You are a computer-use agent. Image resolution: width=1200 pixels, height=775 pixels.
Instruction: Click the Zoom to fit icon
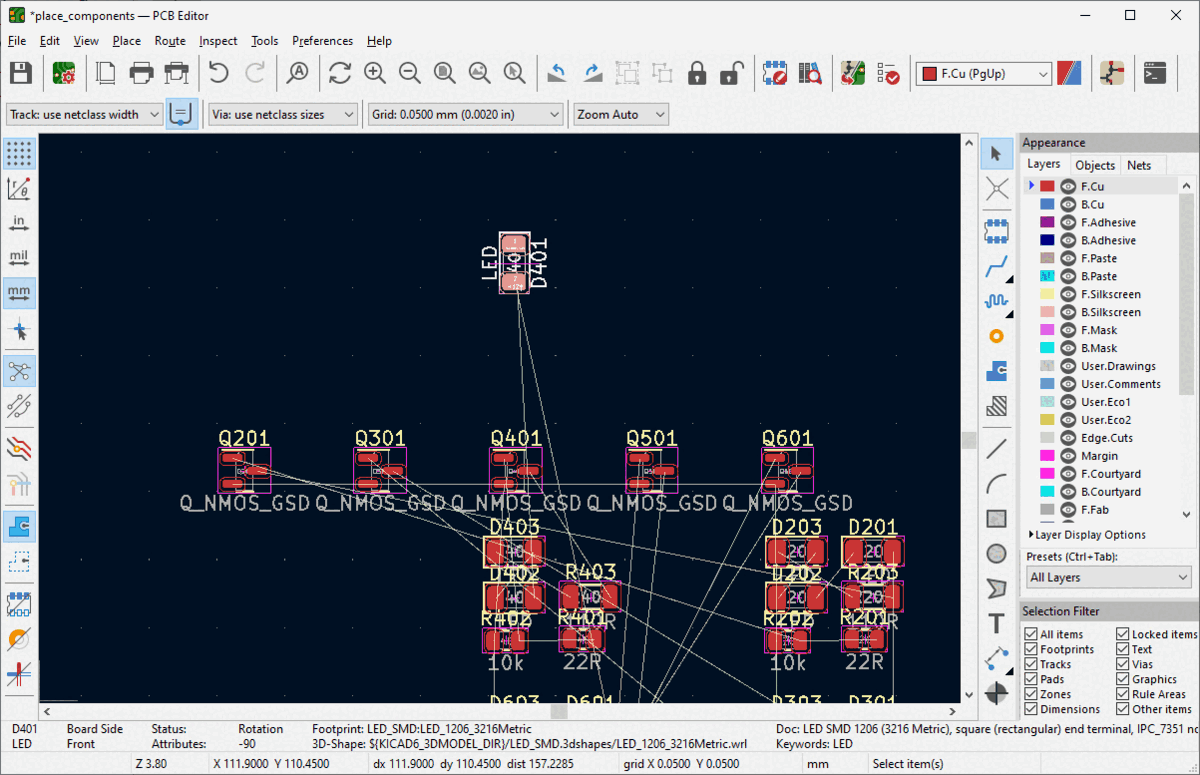[x=445, y=73]
